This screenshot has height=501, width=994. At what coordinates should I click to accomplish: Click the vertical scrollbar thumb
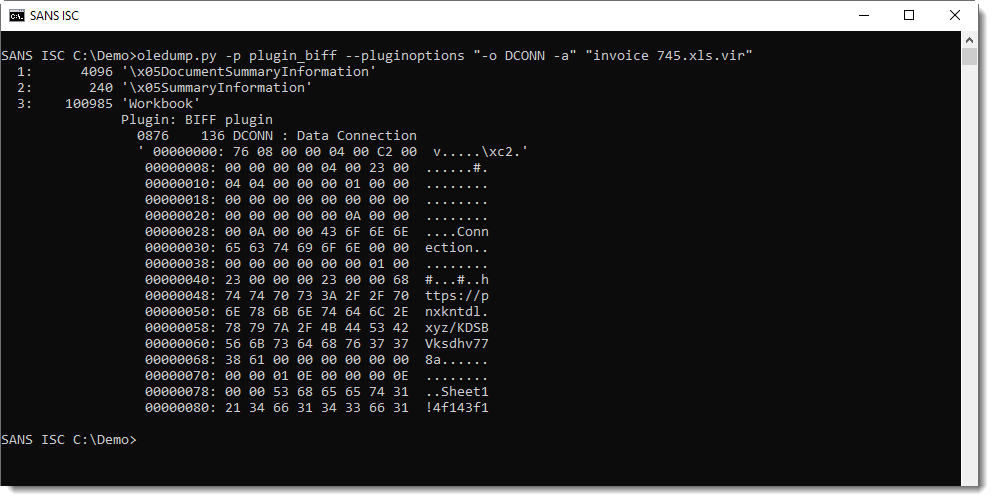tap(968, 55)
